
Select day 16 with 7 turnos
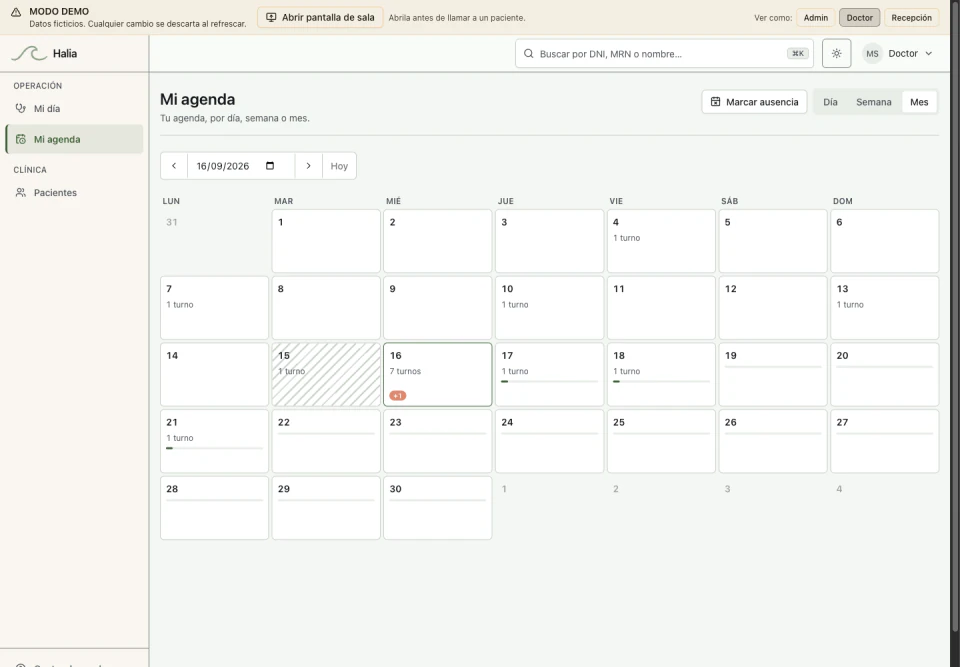(x=438, y=374)
